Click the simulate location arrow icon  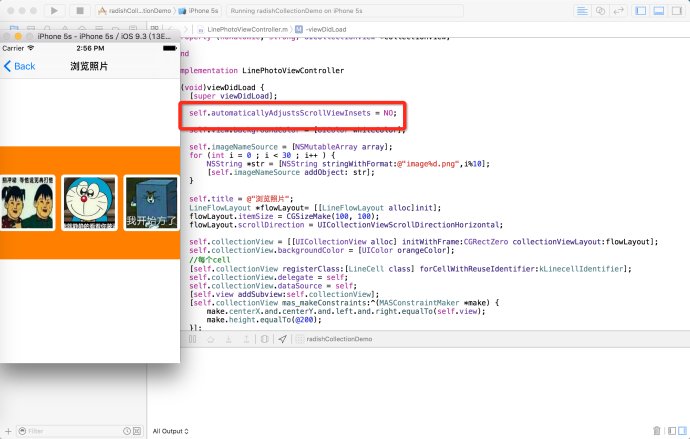click(x=283, y=339)
